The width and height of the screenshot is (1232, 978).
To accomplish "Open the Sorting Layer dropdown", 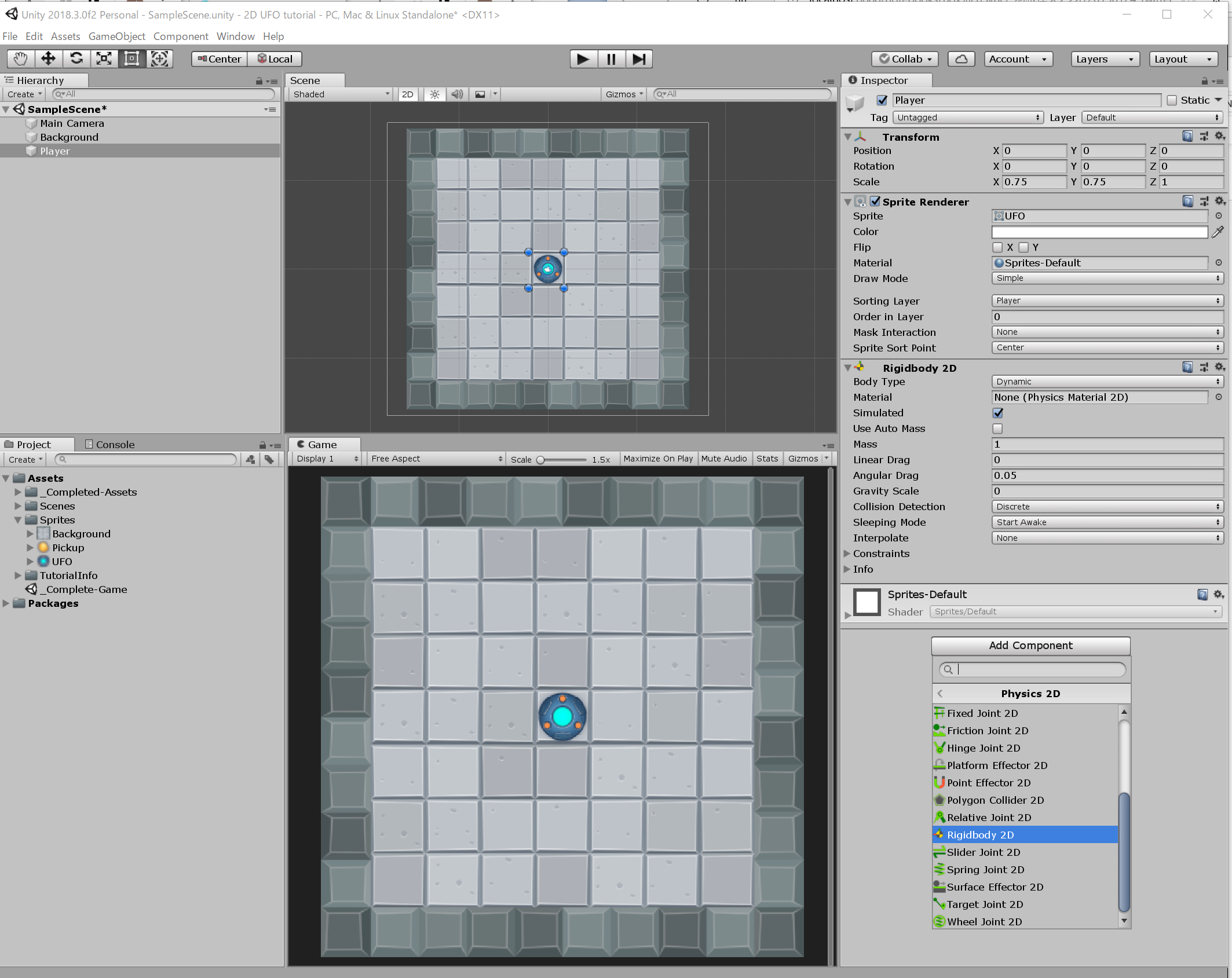I will [x=1106, y=301].
